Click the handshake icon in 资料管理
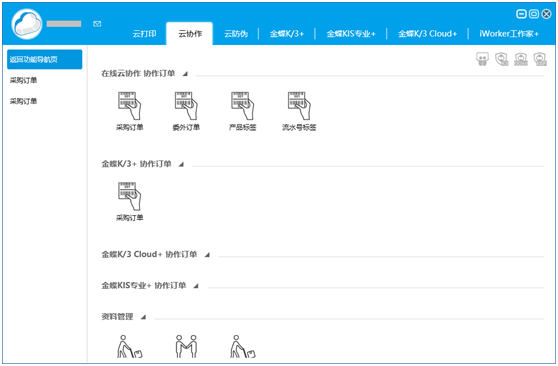 coord(186,346)
